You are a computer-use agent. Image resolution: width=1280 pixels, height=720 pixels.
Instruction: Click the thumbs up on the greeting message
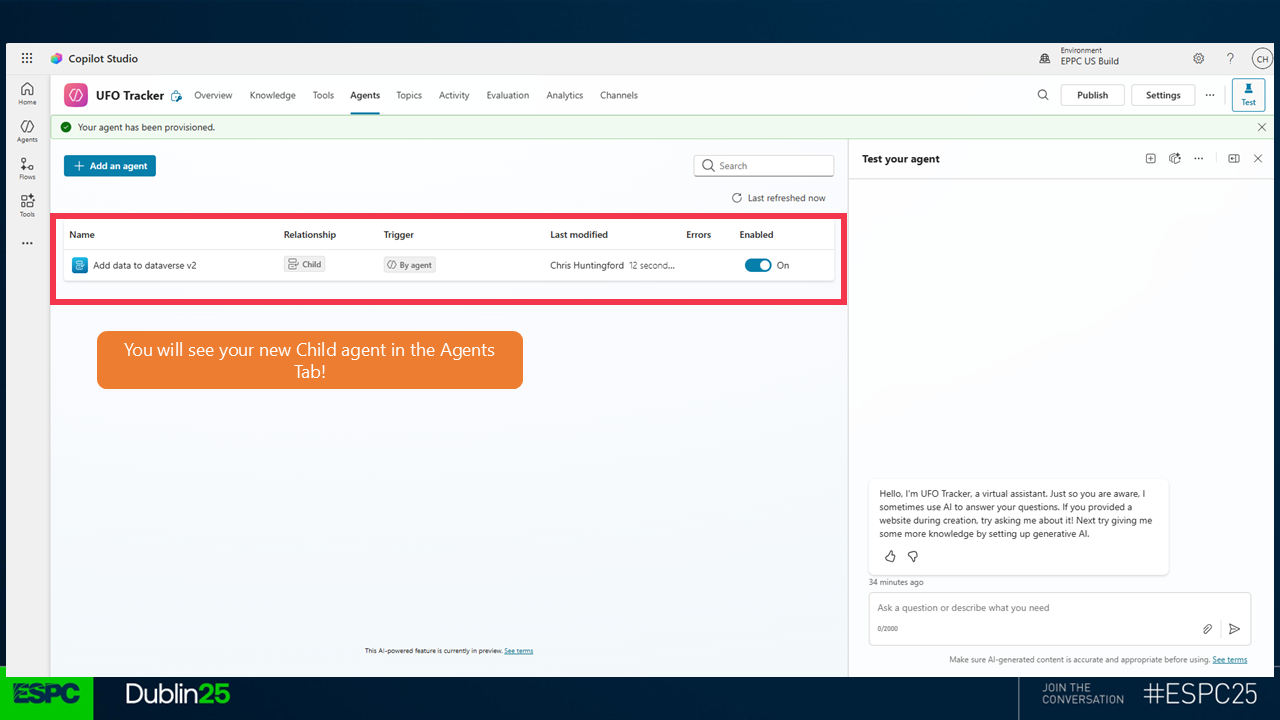coord(890,556)
